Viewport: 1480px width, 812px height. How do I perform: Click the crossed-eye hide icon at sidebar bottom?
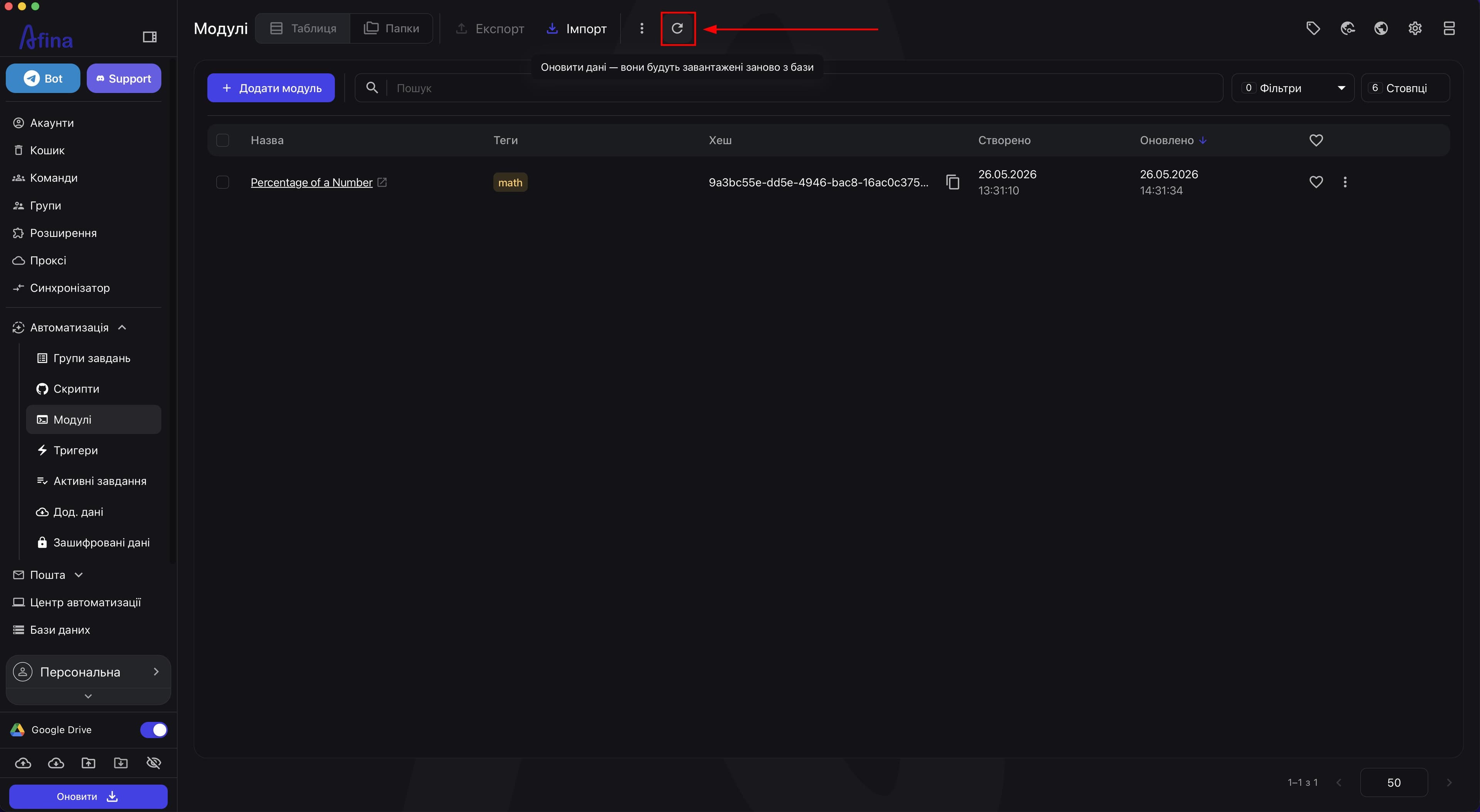tap(153, 763)
